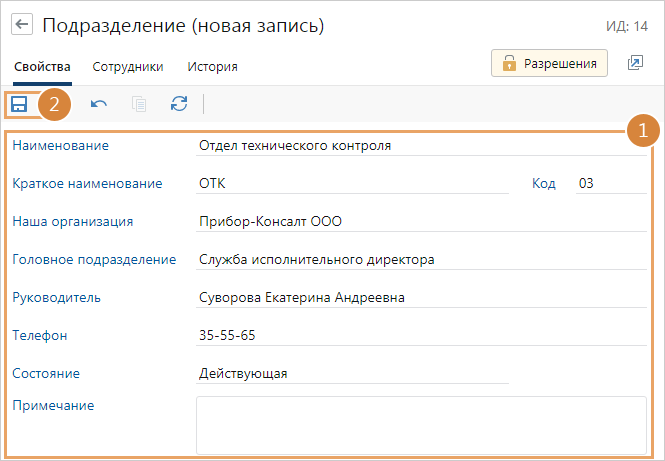The width and height of the screenshot is (665, 461).
Task: Save the record with the diskette icon
Action: coord(19,103)
